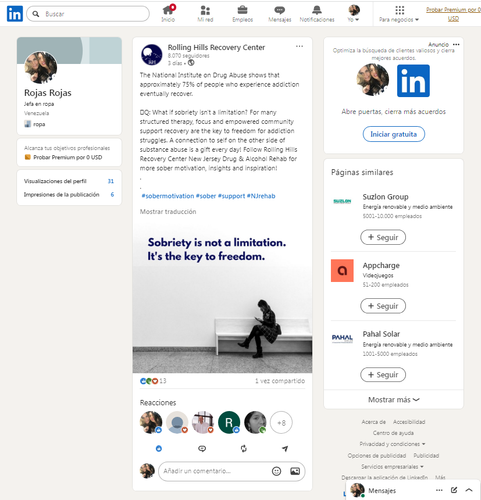Open the Notificaciones bell tab
481x500 pixels.
[x=317, y=14]
